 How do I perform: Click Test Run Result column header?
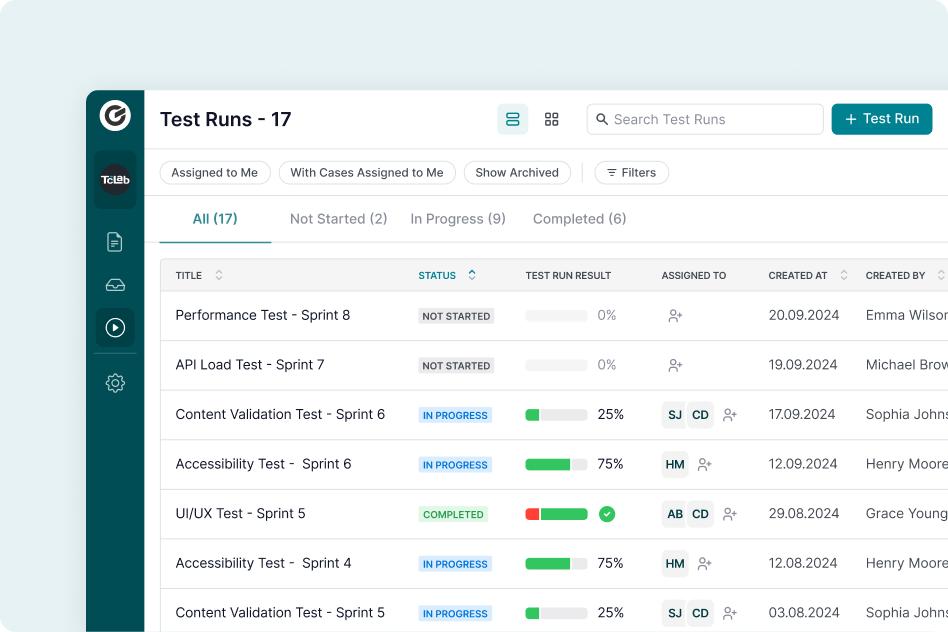568,275
